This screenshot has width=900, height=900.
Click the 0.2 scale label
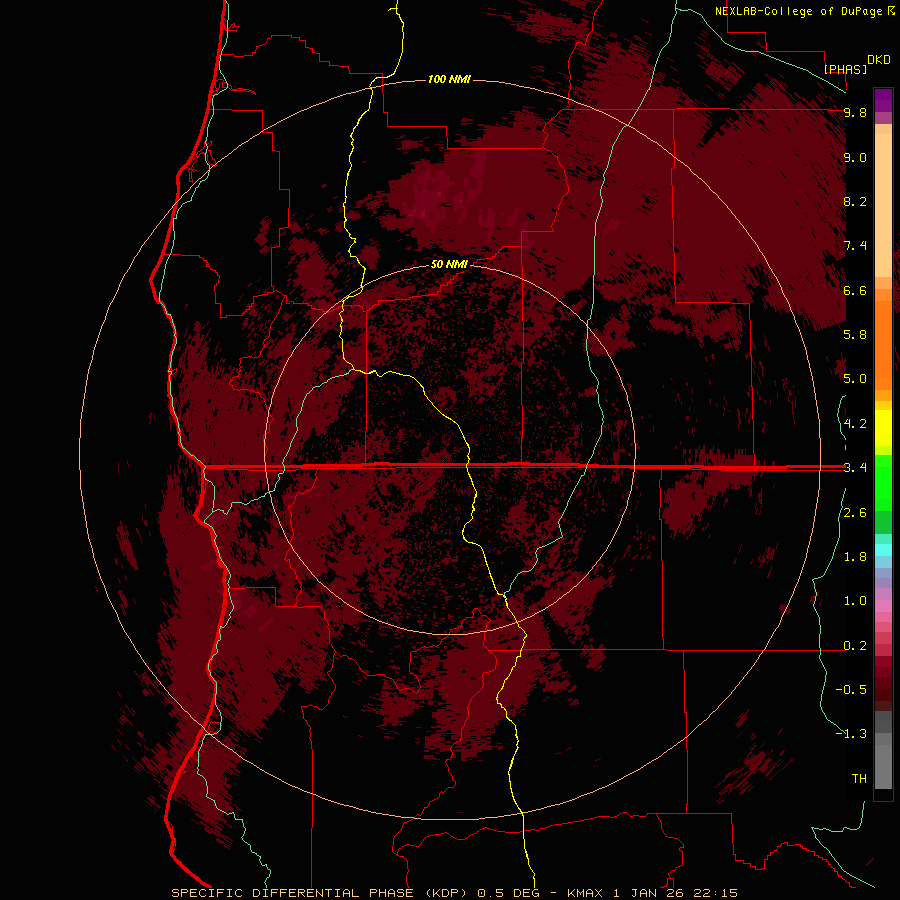[855, 646]
